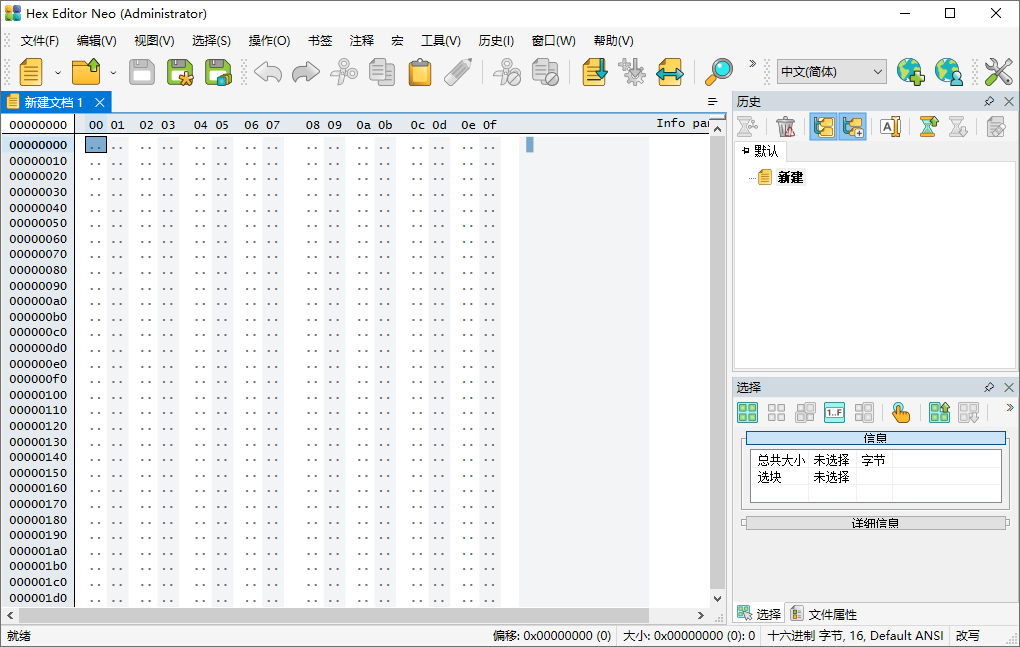Toggle 改写 overwrite mode in status bar
This screenshot has height=647, width=1020.
tap(970, 635)
